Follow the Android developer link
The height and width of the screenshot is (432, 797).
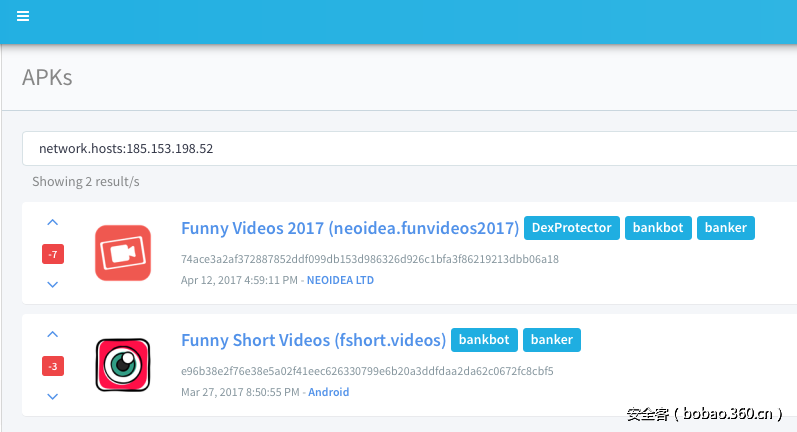328,393
